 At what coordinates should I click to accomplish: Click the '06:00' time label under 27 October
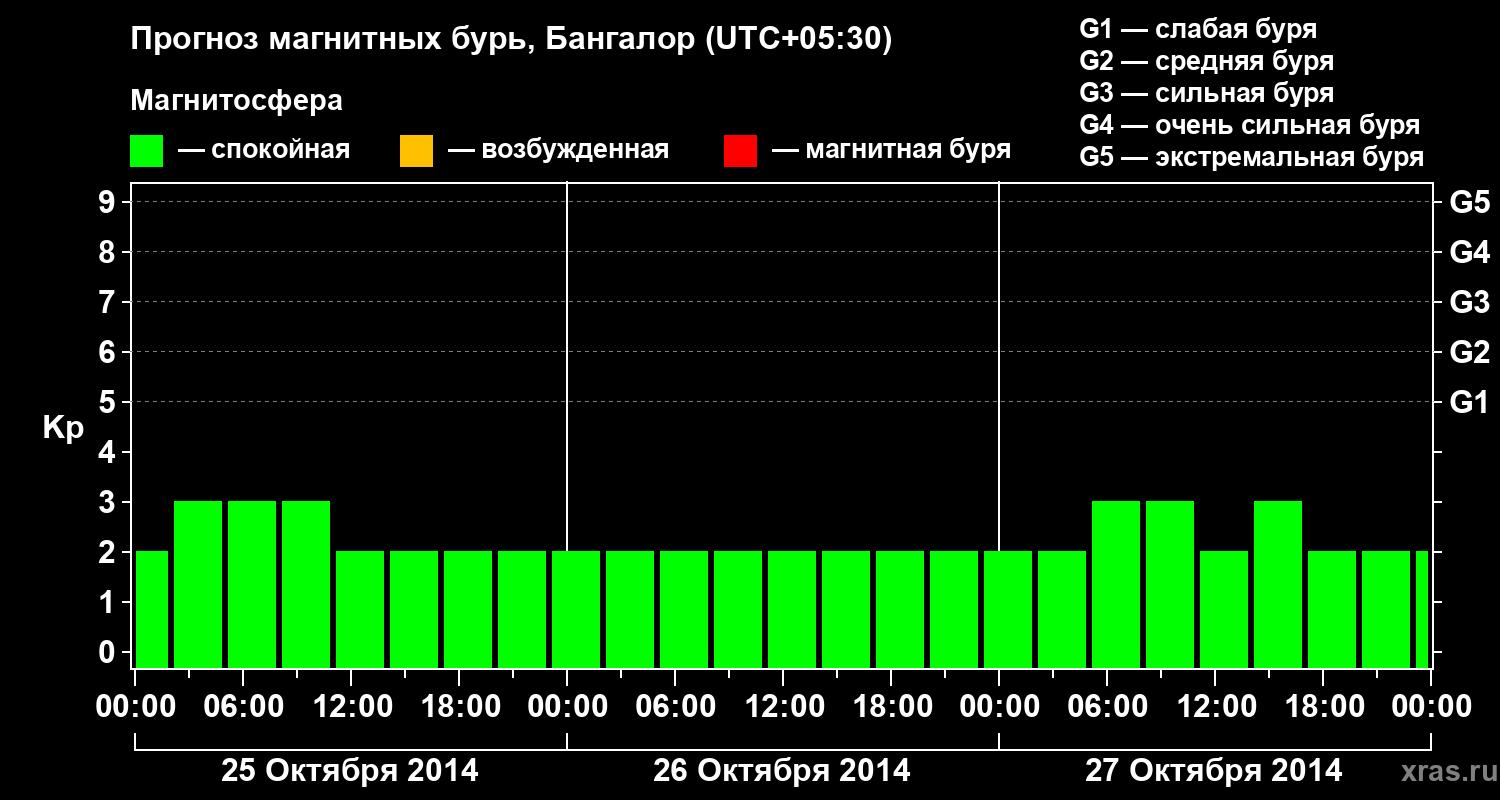[1108, 706]
